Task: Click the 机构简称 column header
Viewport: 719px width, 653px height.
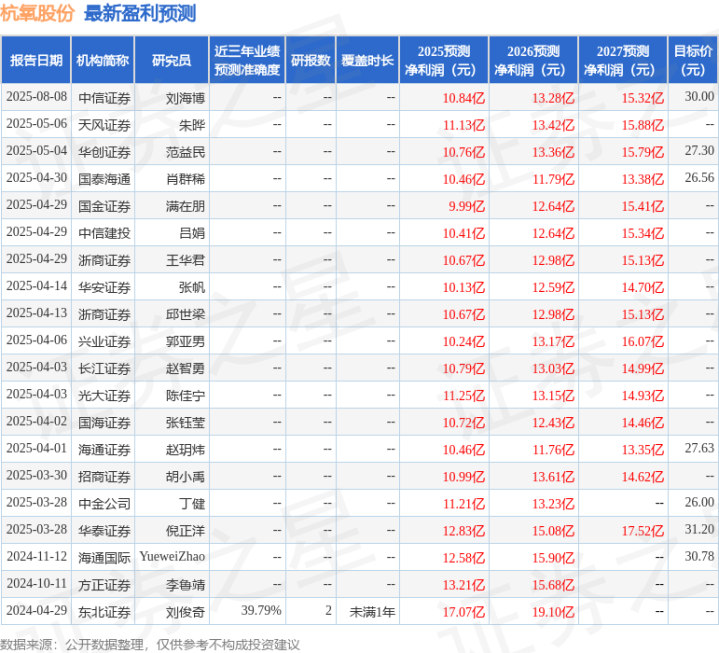Action: tap(103, 60)
